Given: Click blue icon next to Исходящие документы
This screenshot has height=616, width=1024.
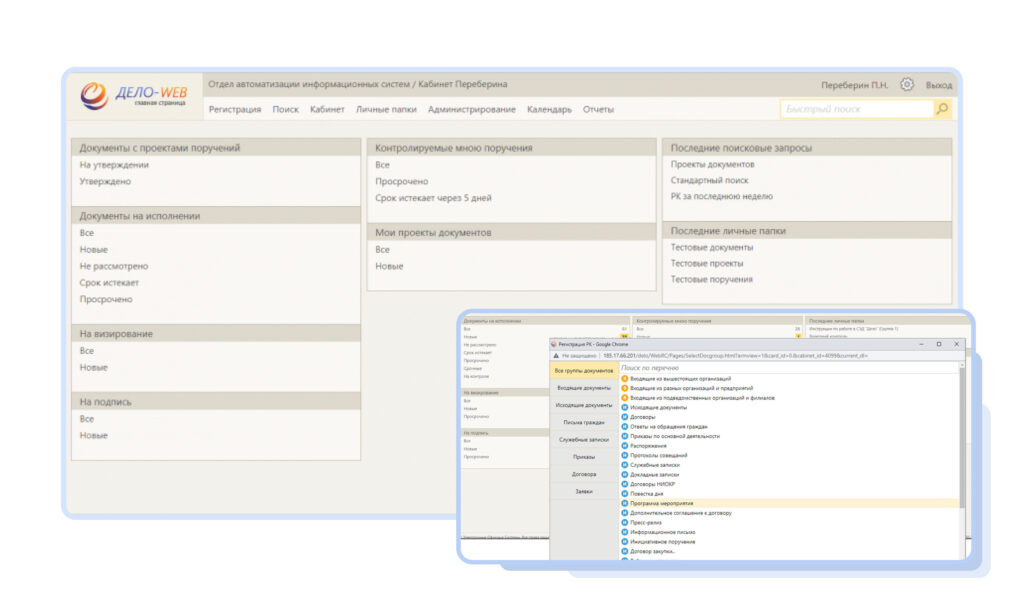Looking at the screenshot, I should pyautogui.click(x=625, y=408).
